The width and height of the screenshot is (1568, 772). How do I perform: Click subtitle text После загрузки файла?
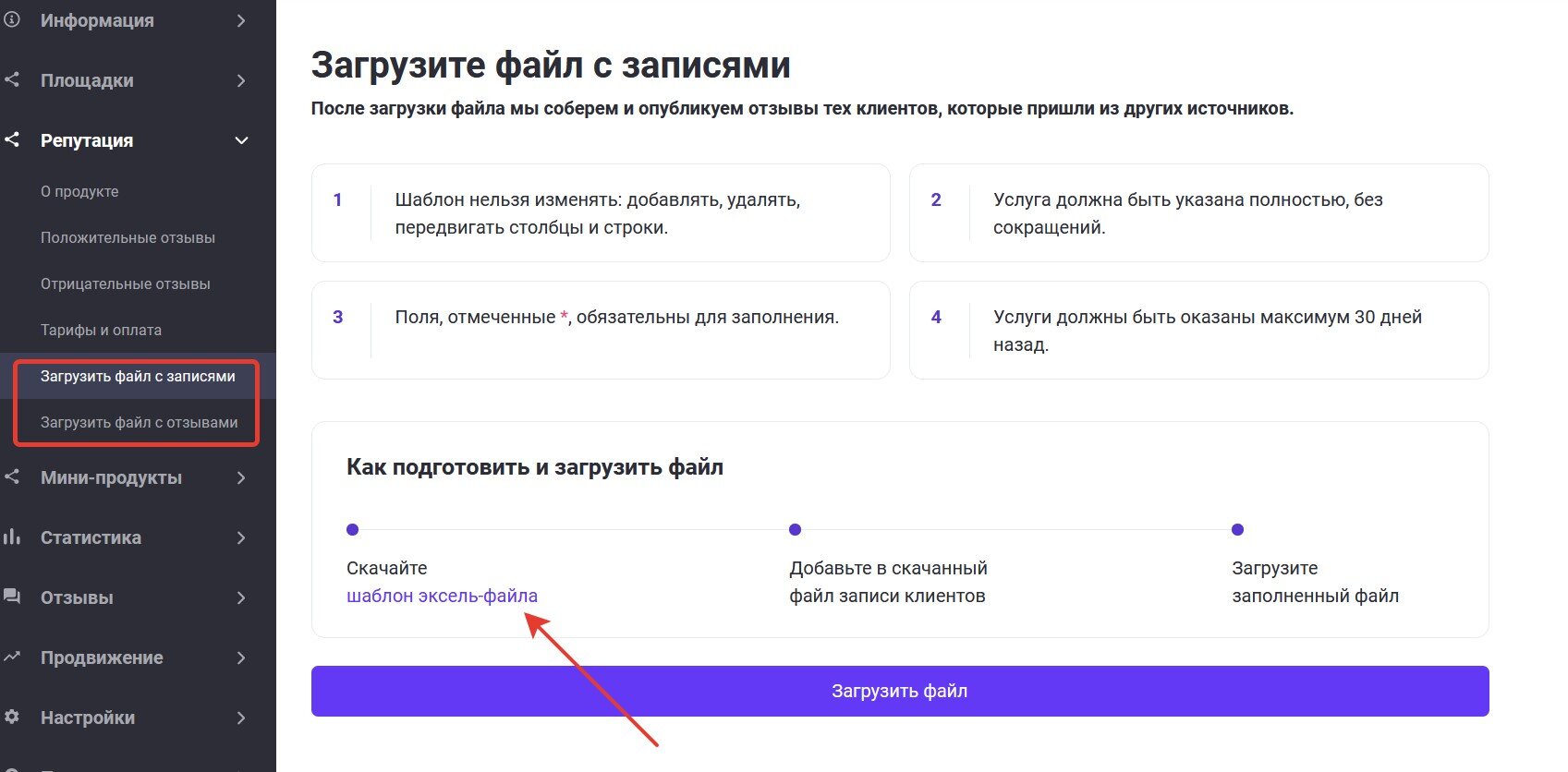coord(802,108)
